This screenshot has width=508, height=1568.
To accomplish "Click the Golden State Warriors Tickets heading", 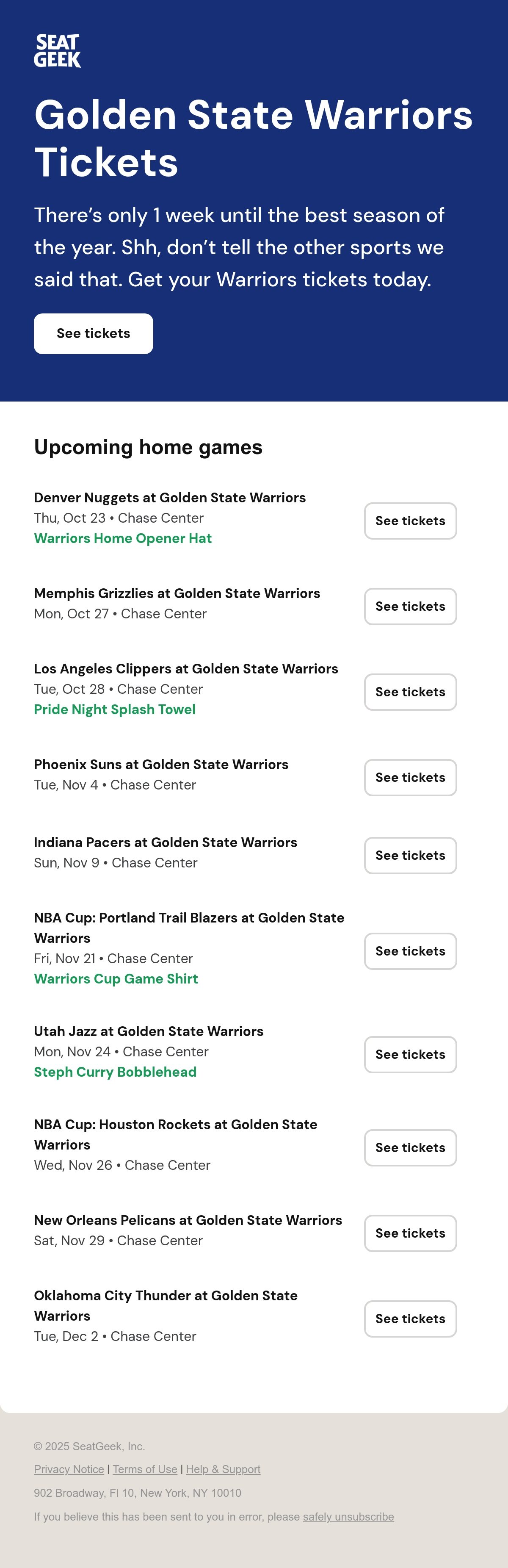I will pos(253,138).
